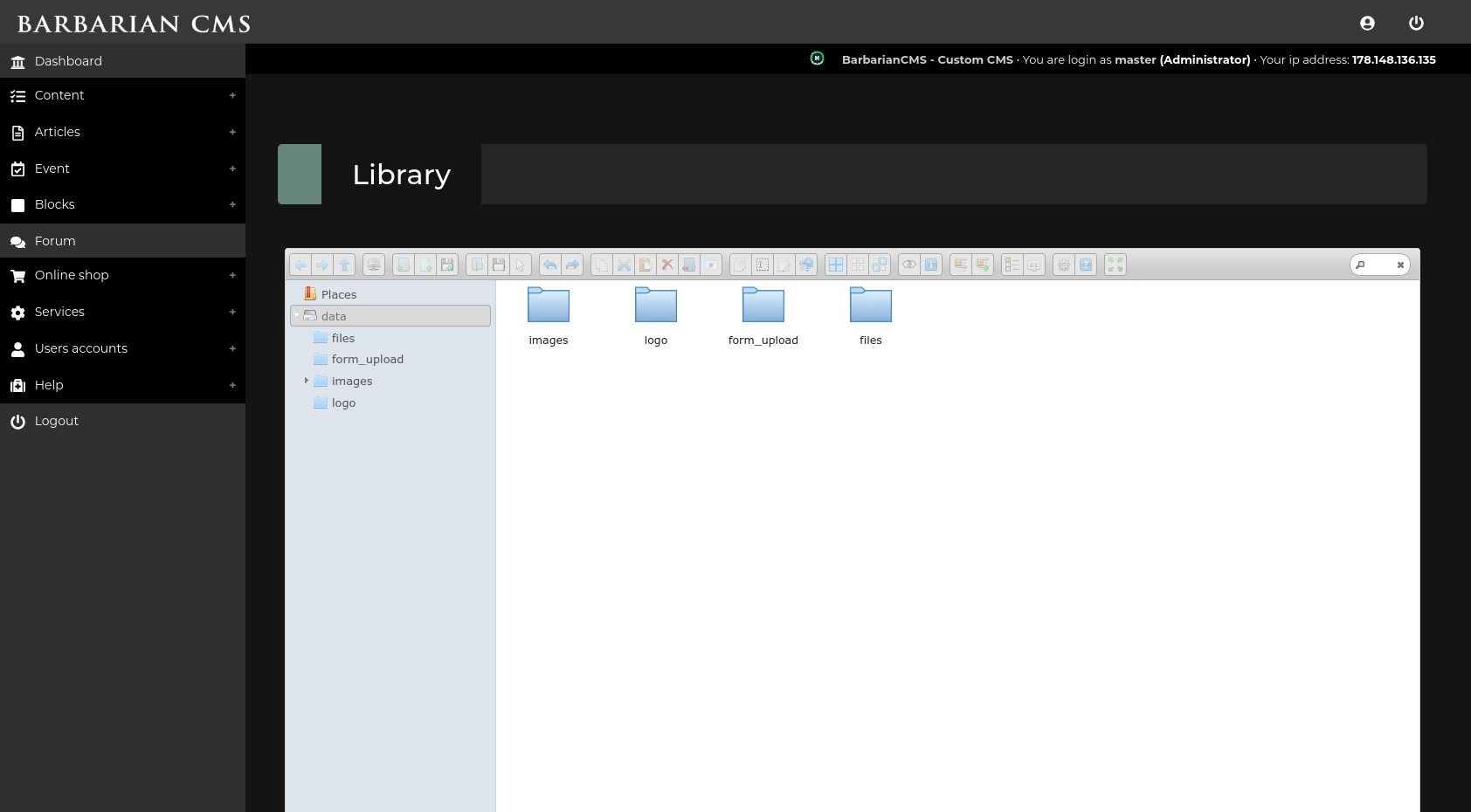Create a new text file via toolbar
Viewport: 1471px width, 812px height.
pos(425,265)
